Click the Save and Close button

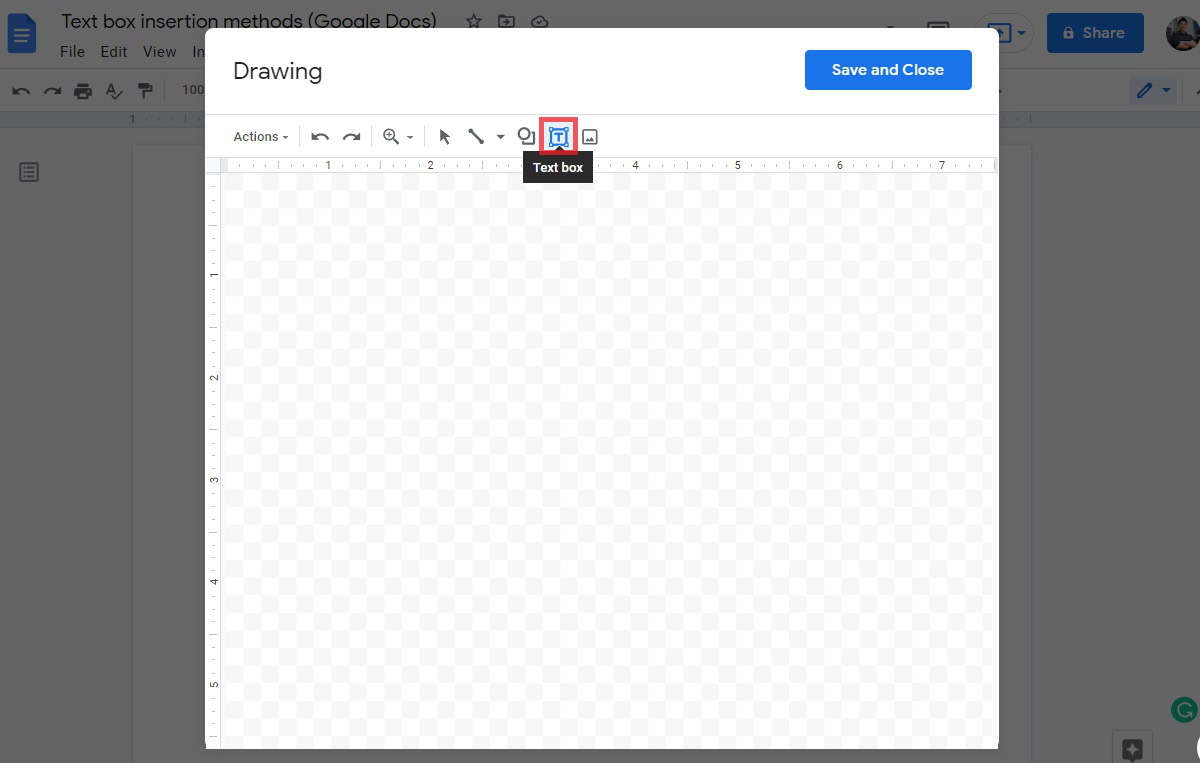(887, 70)
